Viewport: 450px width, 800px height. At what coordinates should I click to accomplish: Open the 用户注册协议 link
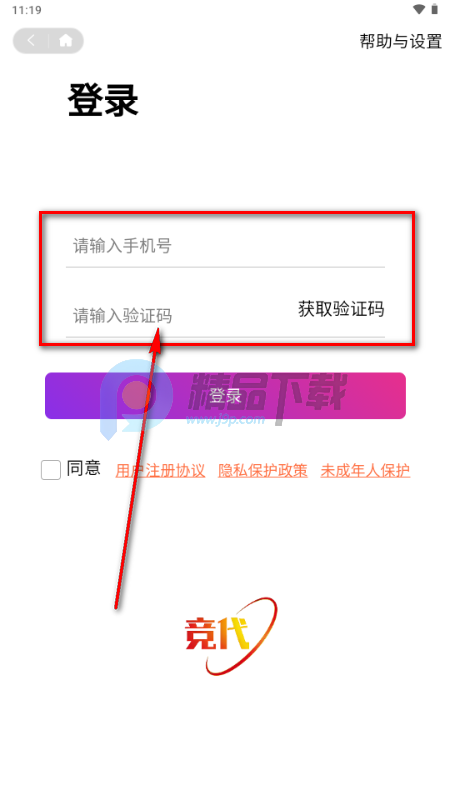click(x=160, y=470)
